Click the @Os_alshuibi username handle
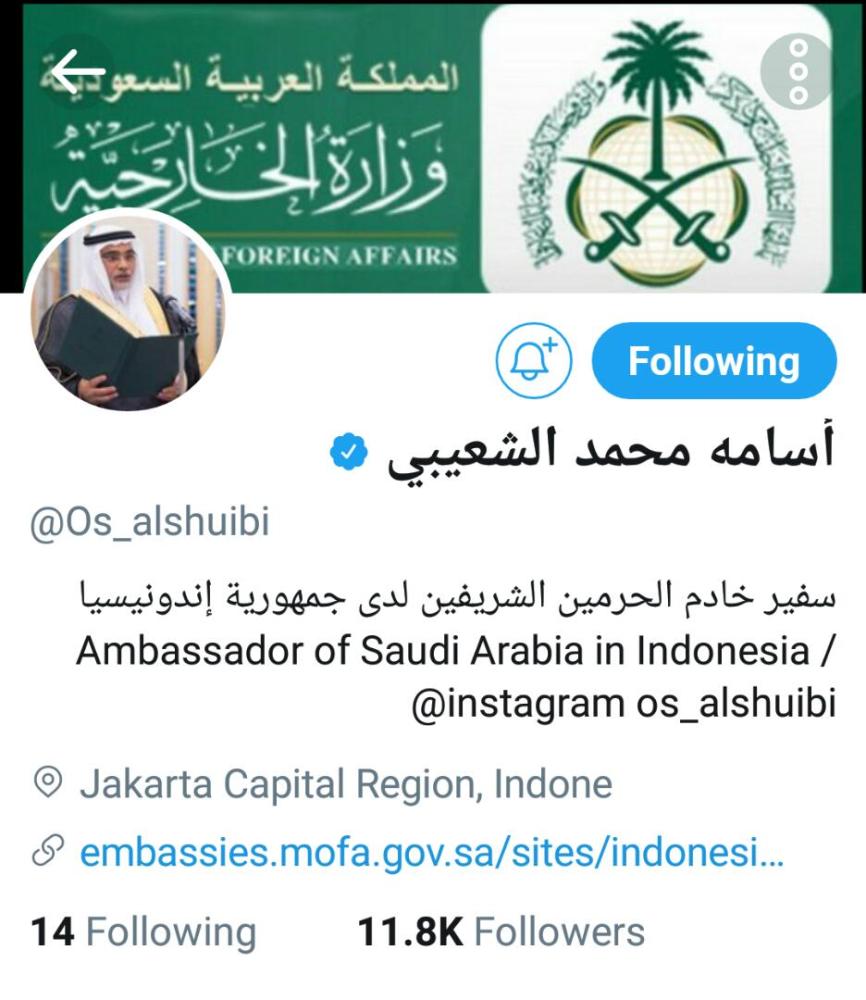The height and width of the screenshot is (1000, 866). click(x=150, y=522)
